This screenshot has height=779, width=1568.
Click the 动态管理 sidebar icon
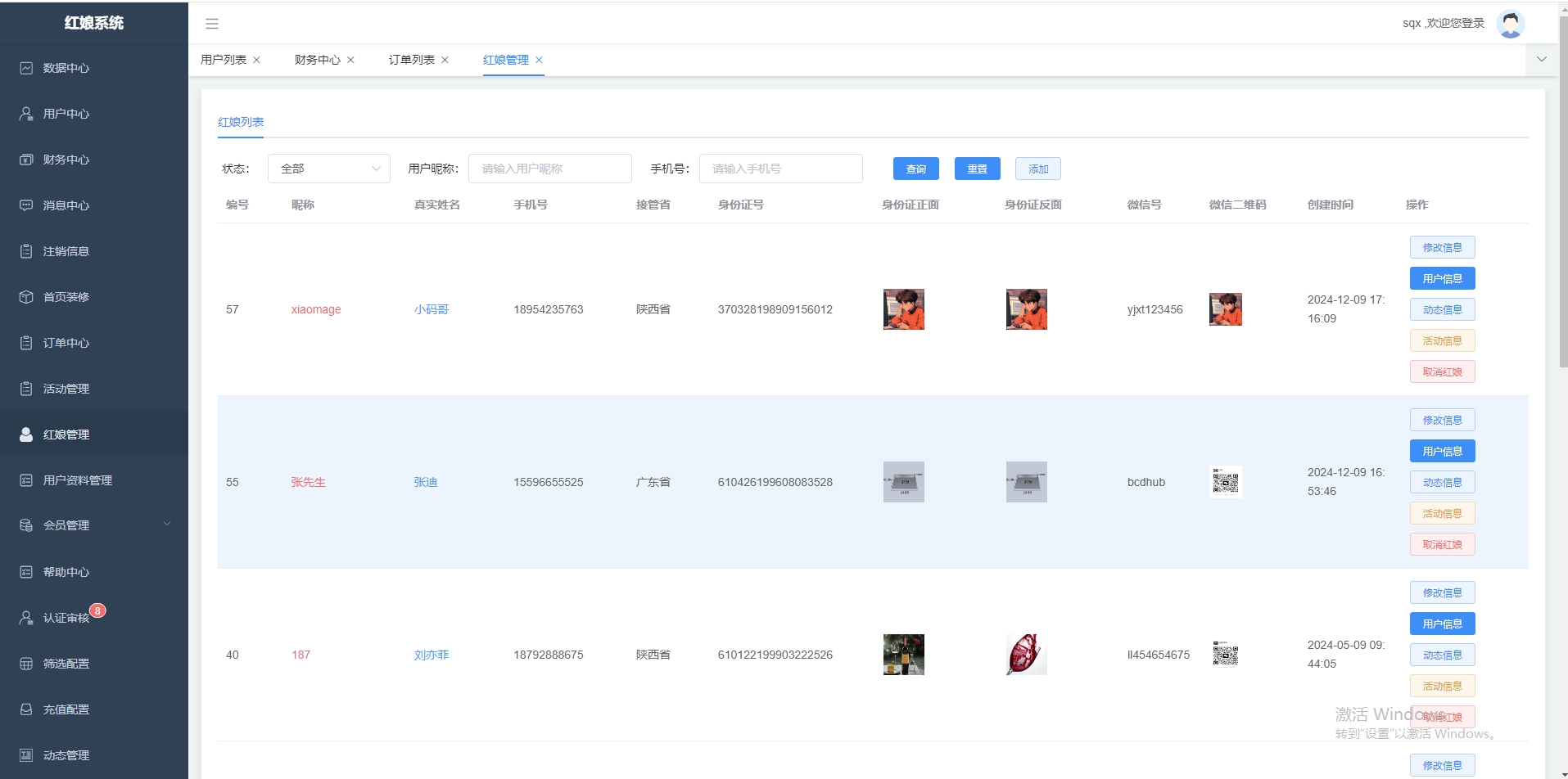point(26,755)
